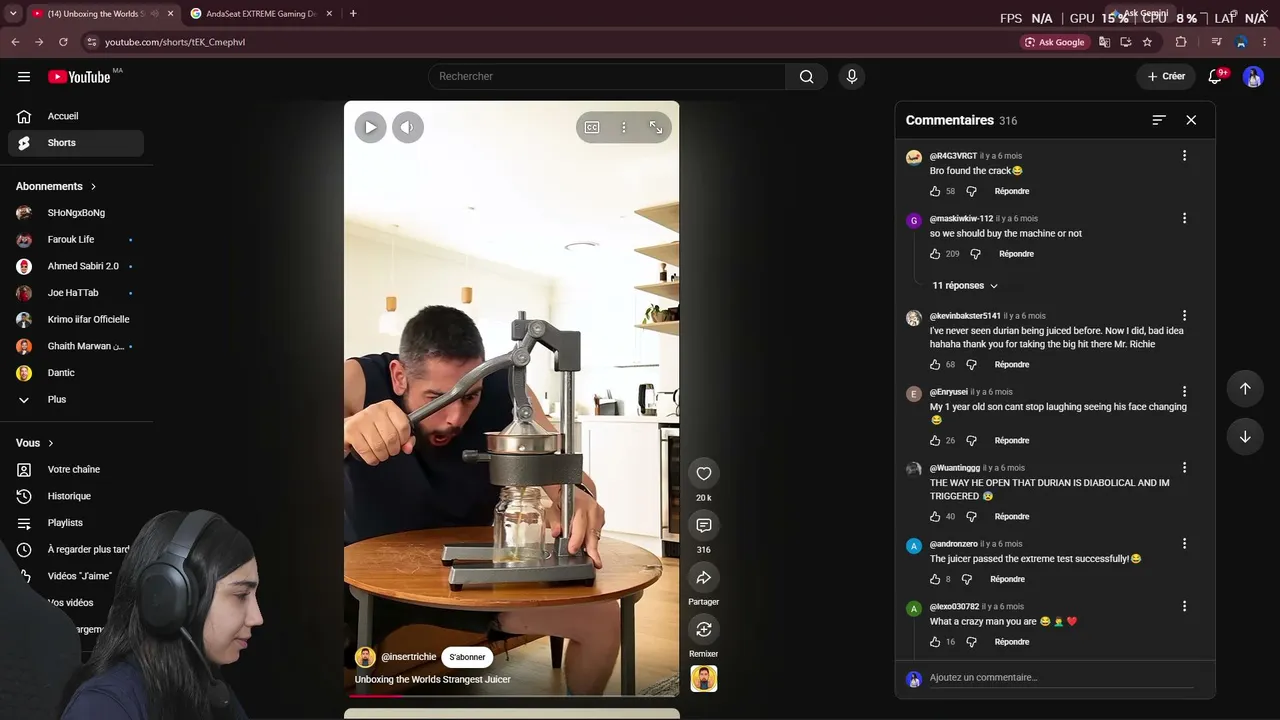Open more options on the video player
Screen dimensions: 1280x720
pyautogui.click(x=624, y=127)
